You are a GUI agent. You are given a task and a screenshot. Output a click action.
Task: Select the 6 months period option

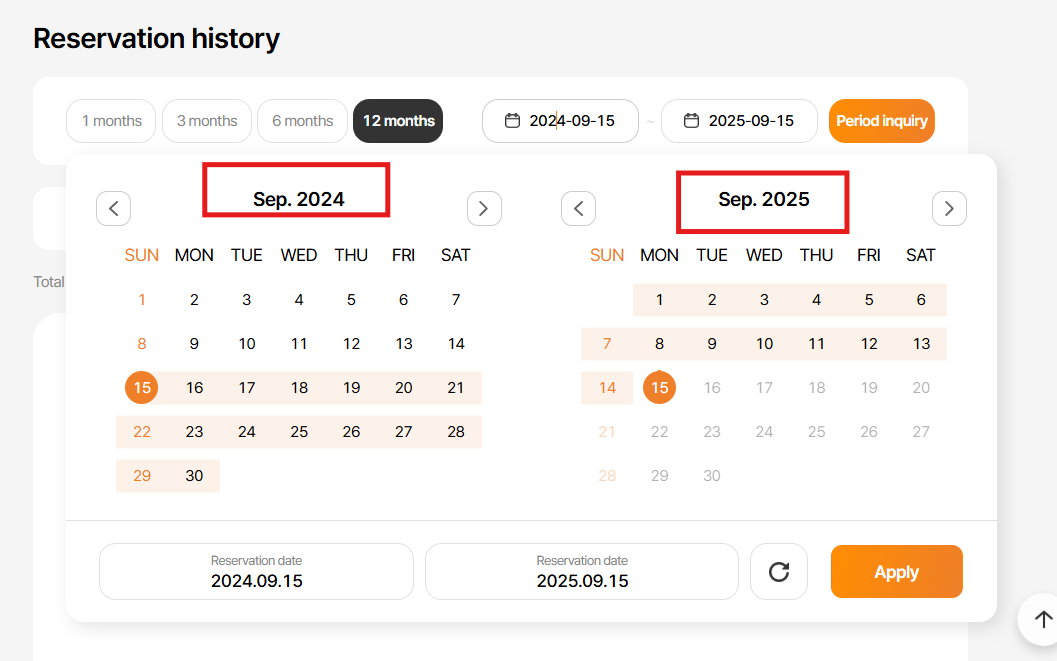click(x=302, y=121)
